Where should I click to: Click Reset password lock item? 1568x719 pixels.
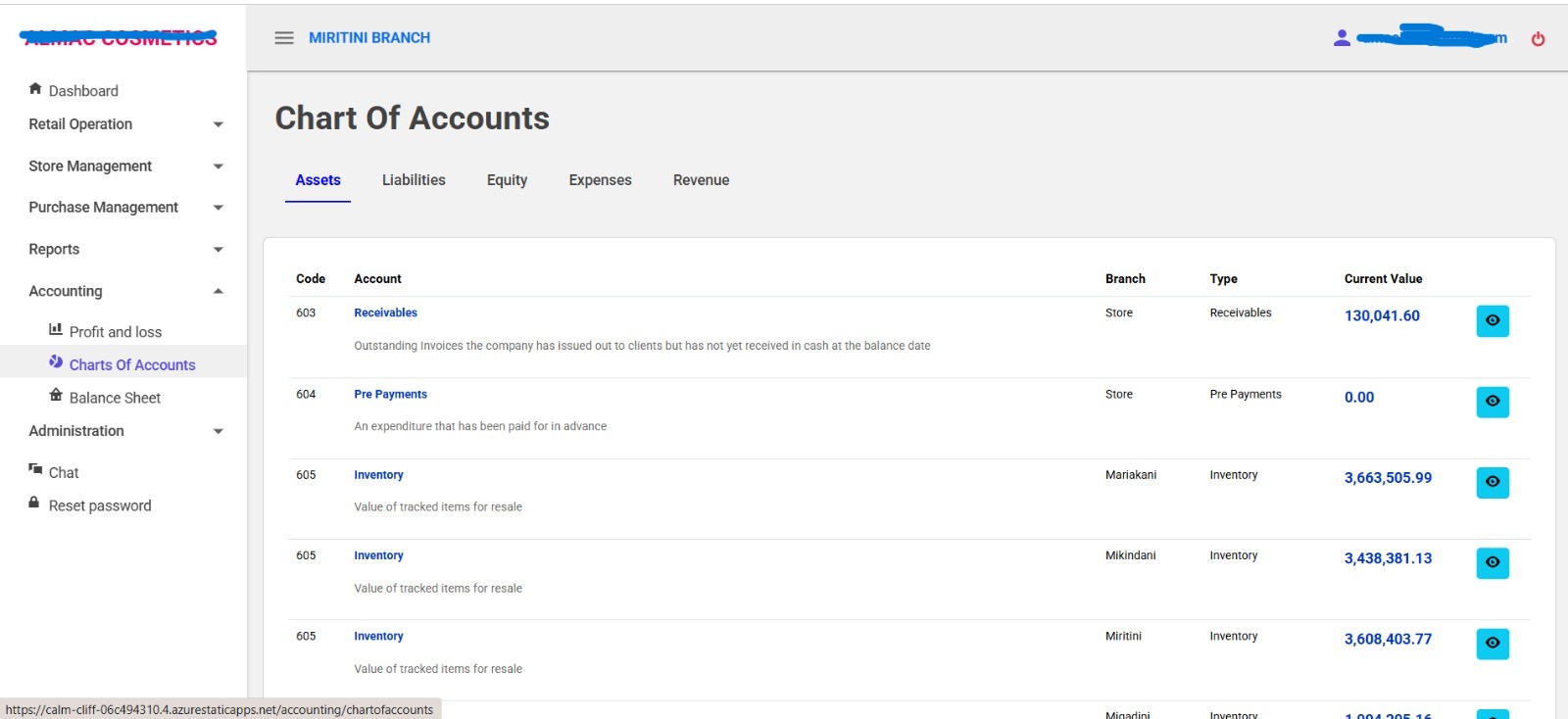pyautogui.click(x=34, y=503)
